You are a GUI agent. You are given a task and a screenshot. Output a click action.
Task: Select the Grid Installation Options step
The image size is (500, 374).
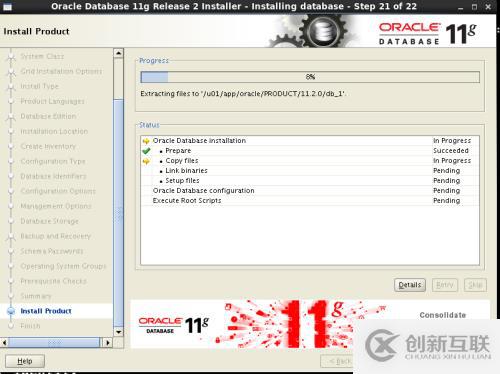pyautogui.click(x=61, y=71)
